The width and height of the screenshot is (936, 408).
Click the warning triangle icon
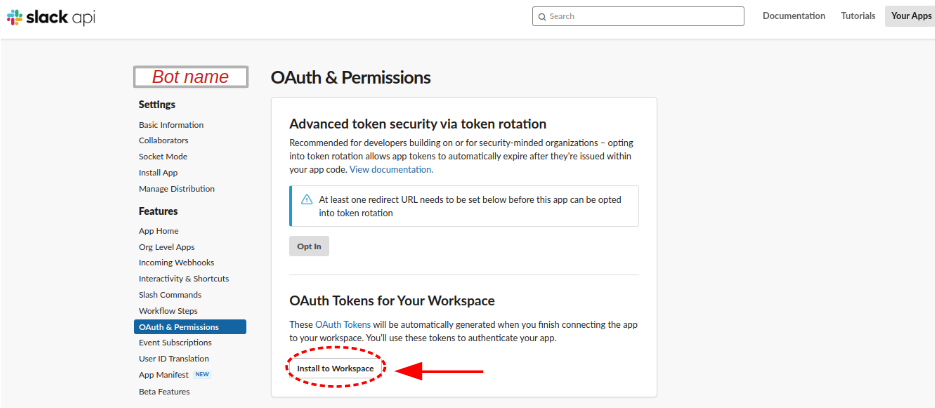pyautogui.click(x=306, y=200)
